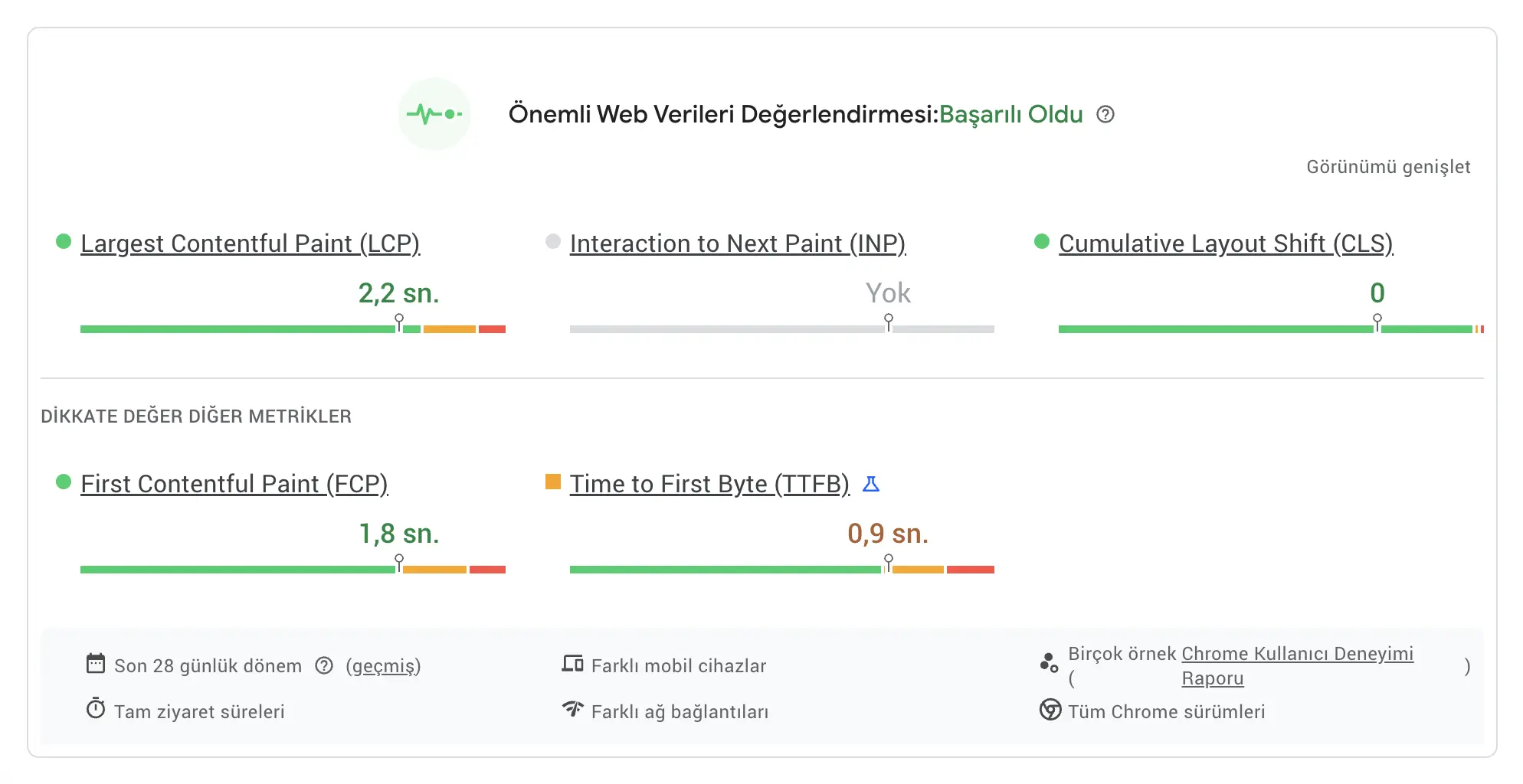Click the green pulse vitals icon

click(x=434, y=115)
